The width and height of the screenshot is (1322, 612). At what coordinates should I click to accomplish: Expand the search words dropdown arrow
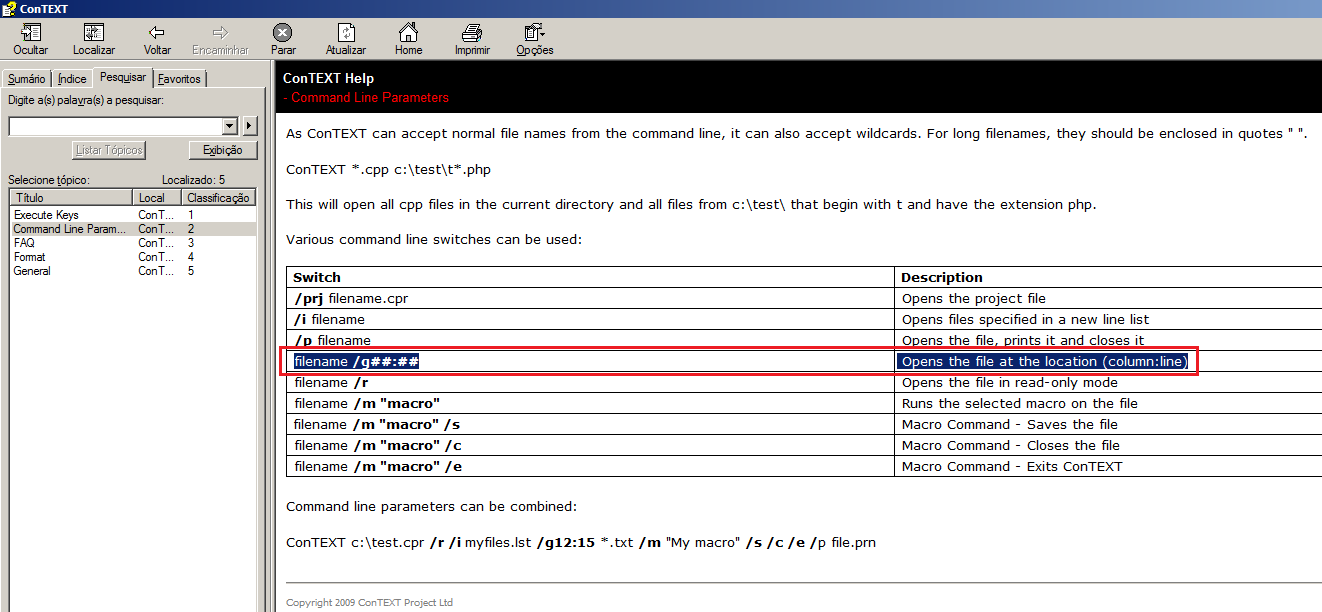click(x=229, y=126)
